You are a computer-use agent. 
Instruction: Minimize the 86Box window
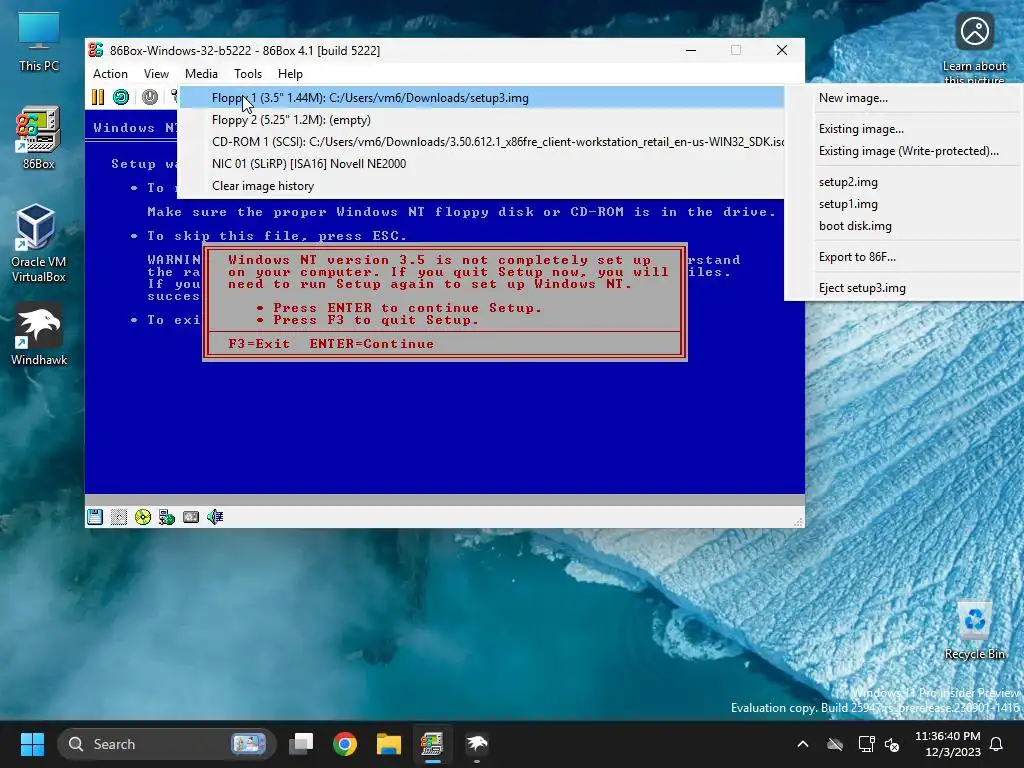pos(691,50)
